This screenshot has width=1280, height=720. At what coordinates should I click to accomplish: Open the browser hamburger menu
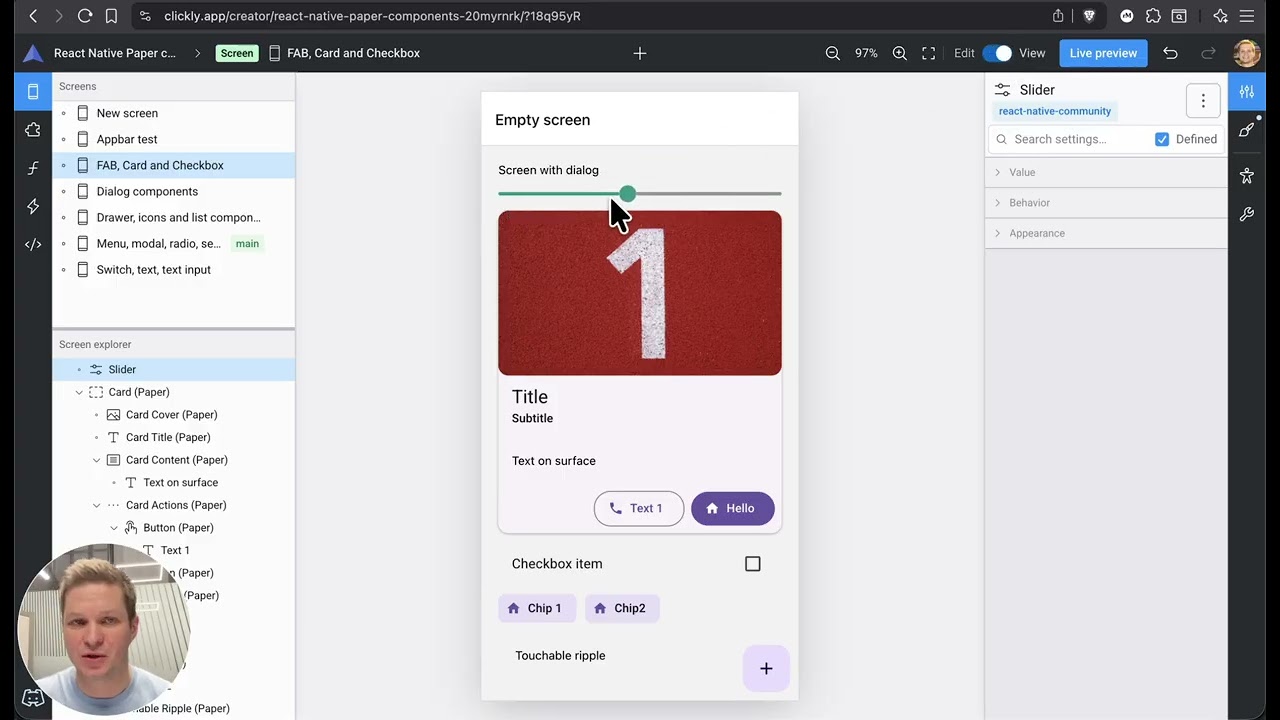click(1246, 16)
